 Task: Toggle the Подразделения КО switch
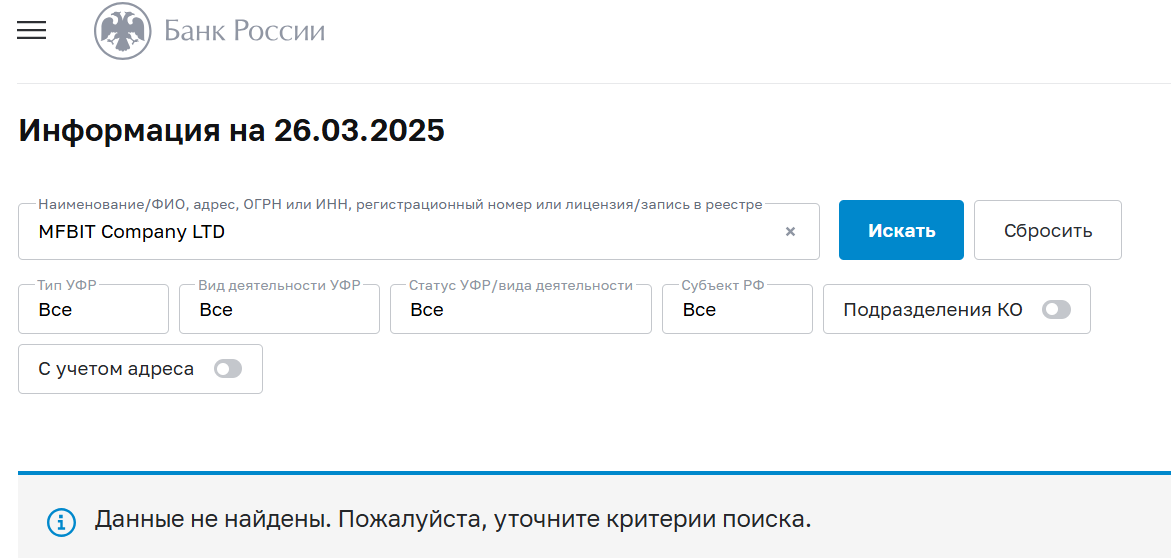click(x=1056, y=309)
